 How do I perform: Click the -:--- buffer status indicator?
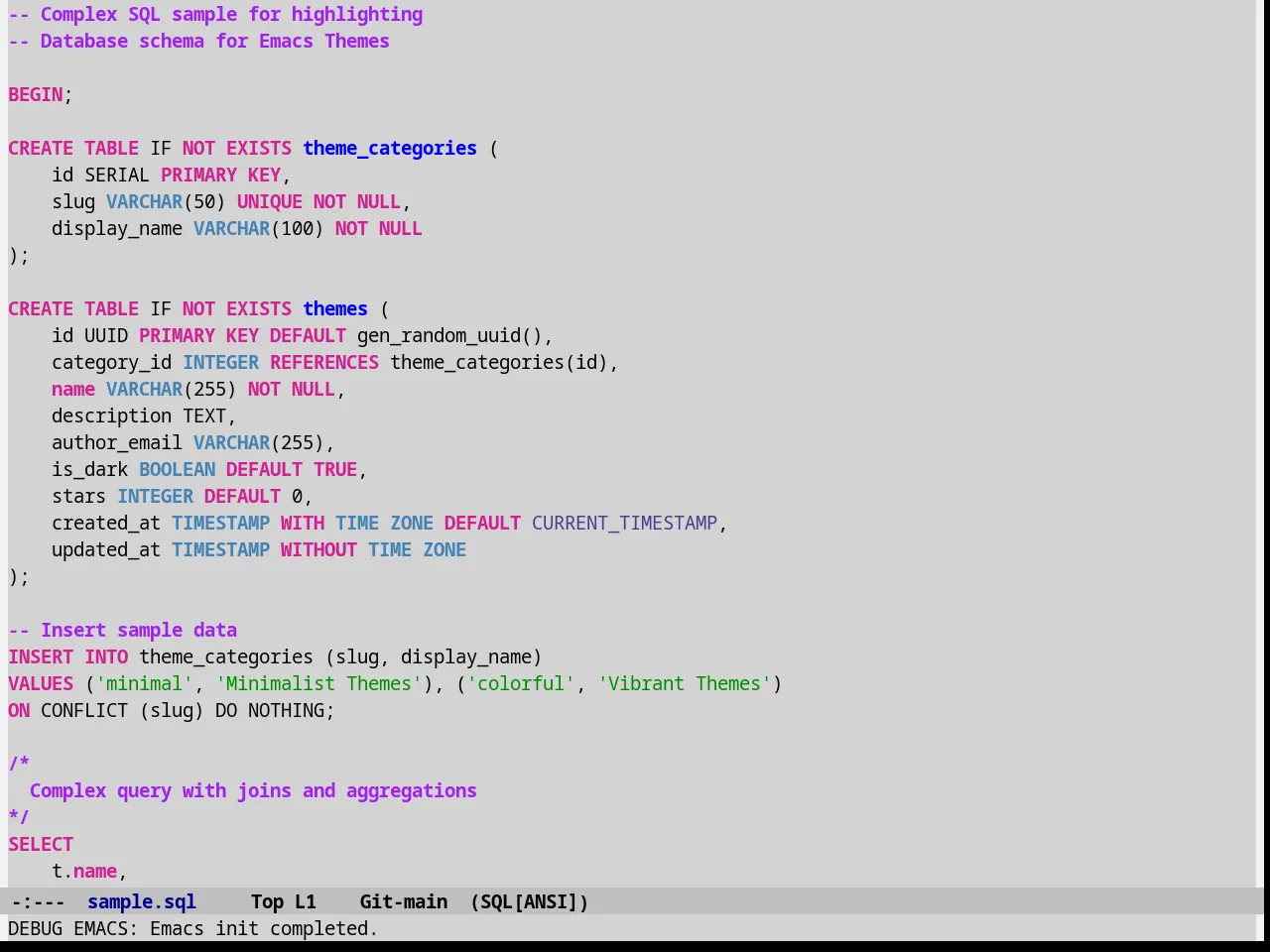click(x=38, y=901)
